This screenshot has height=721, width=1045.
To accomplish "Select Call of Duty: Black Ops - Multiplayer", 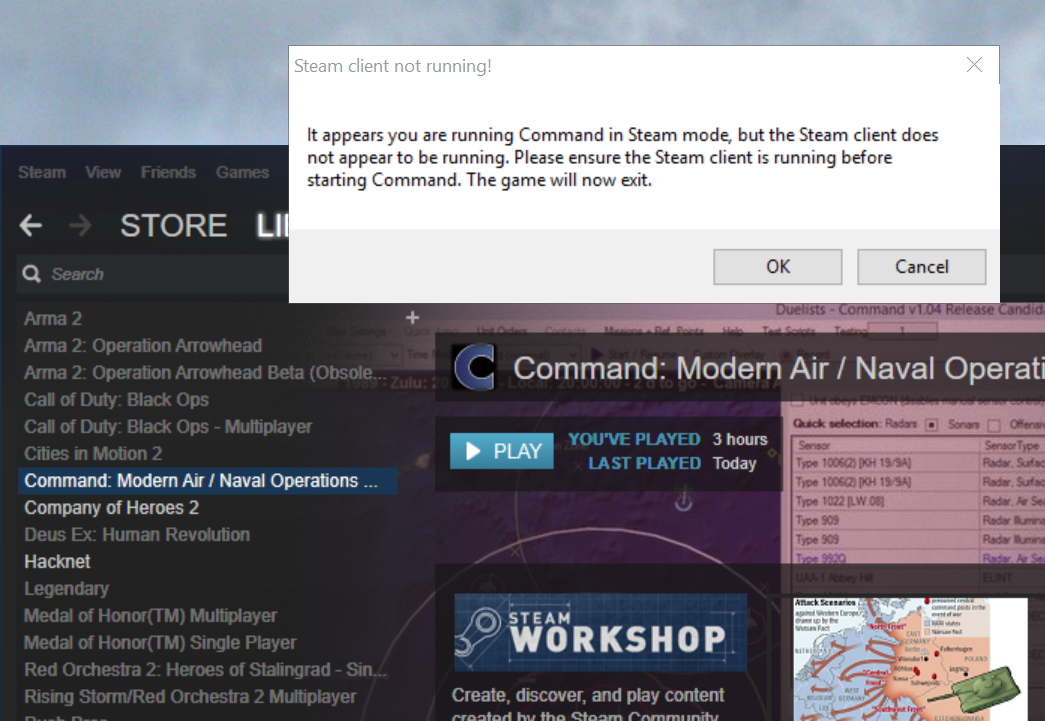I will 168,426.
